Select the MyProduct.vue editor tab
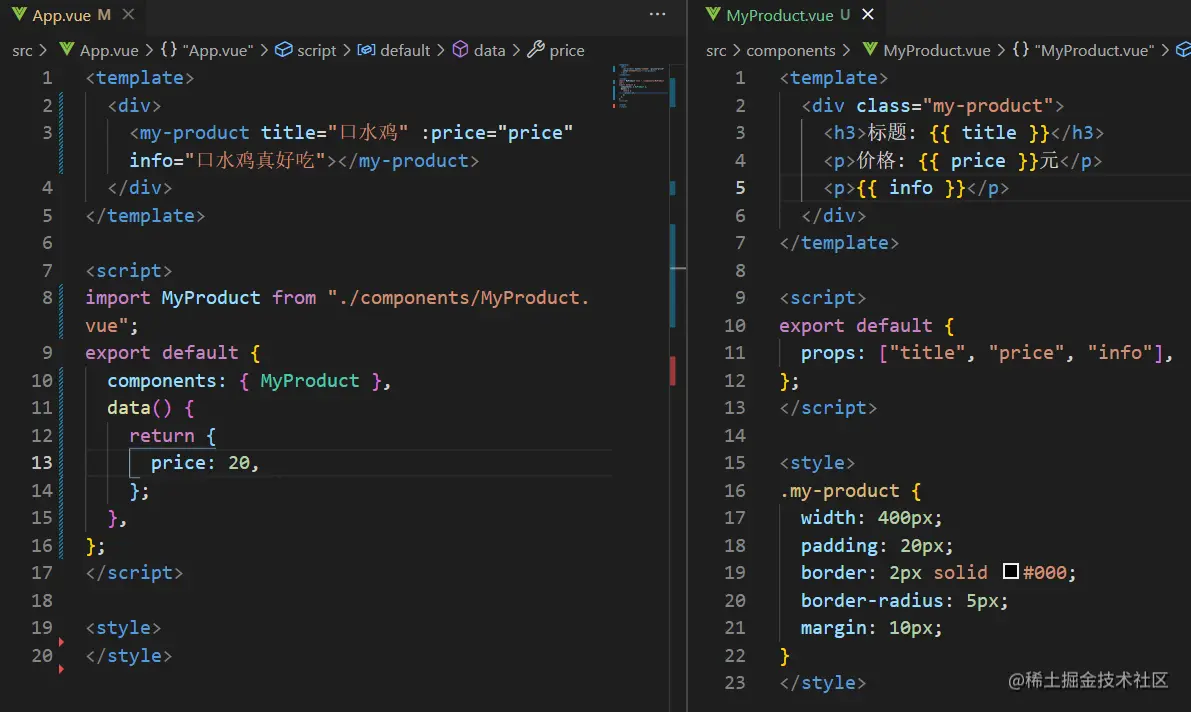This screenshot has width=1191, height=712. (x=779, y=15)
